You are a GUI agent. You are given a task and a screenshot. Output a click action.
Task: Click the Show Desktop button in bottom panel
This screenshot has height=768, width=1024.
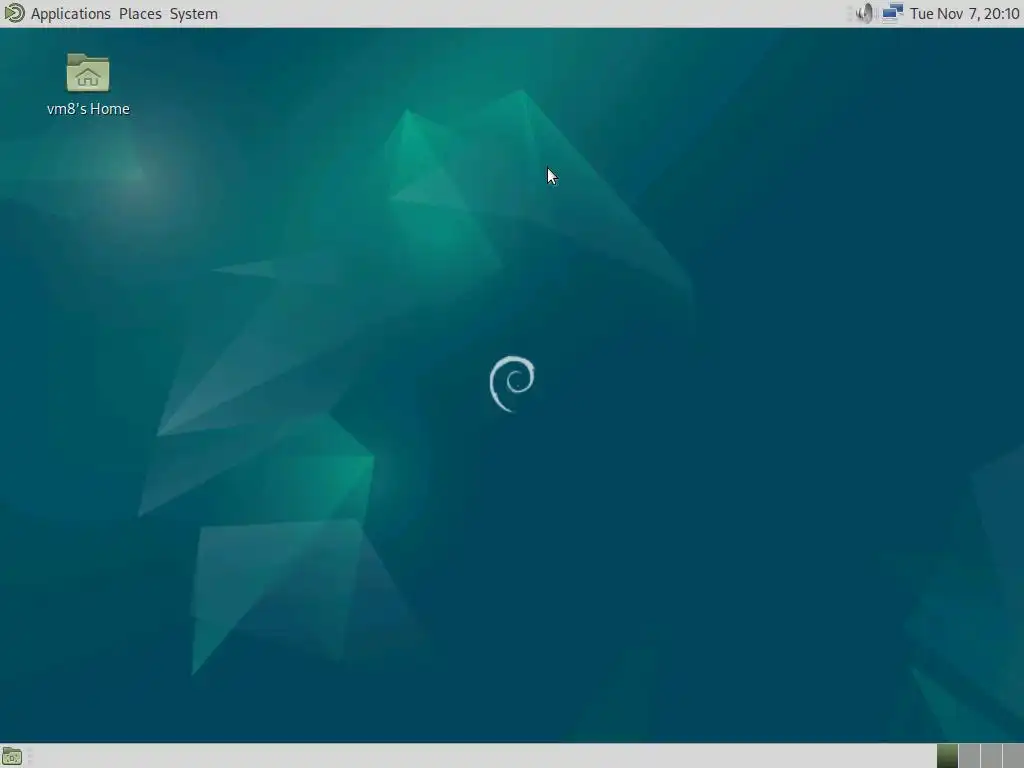coord(12,757)
